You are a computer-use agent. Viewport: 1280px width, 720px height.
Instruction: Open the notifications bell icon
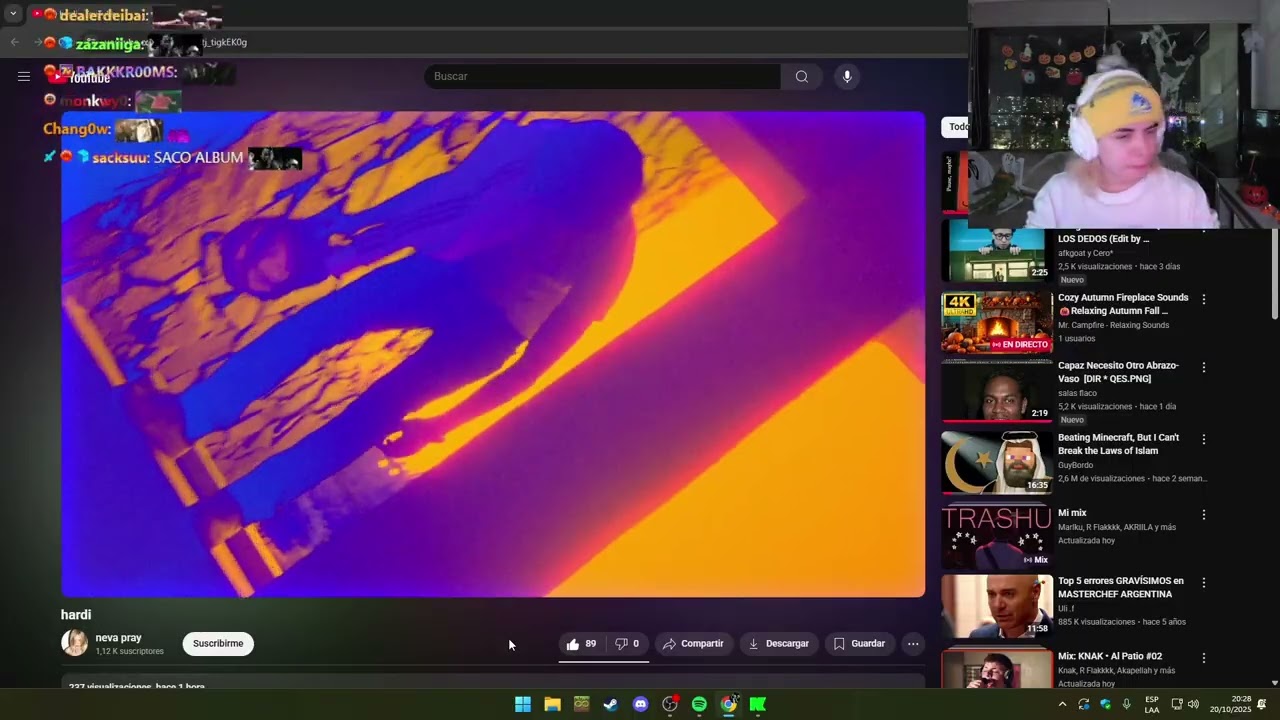coord(1262,704)
